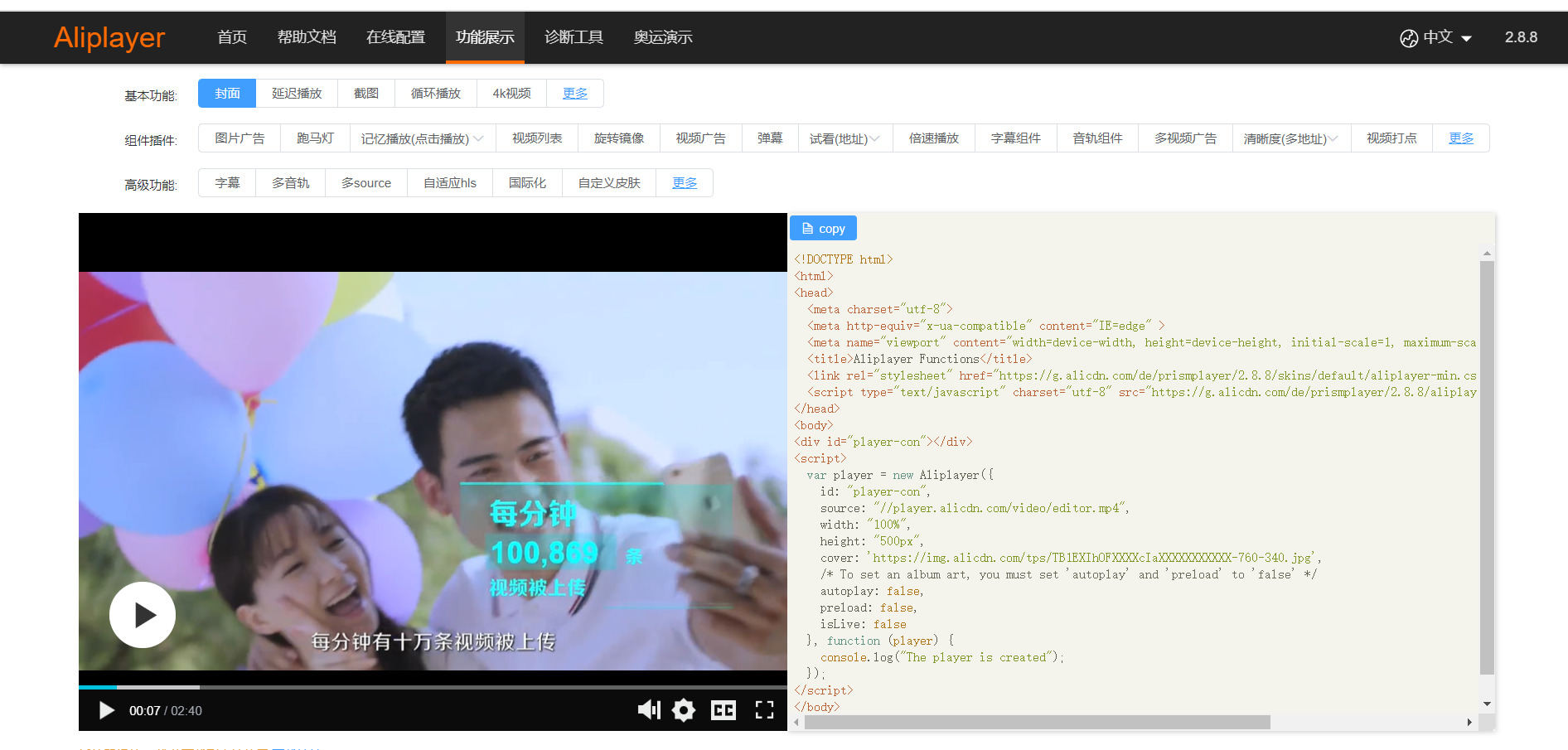Open the player settings gear icon
This screenshot has width=1568, height=750.
684,710
